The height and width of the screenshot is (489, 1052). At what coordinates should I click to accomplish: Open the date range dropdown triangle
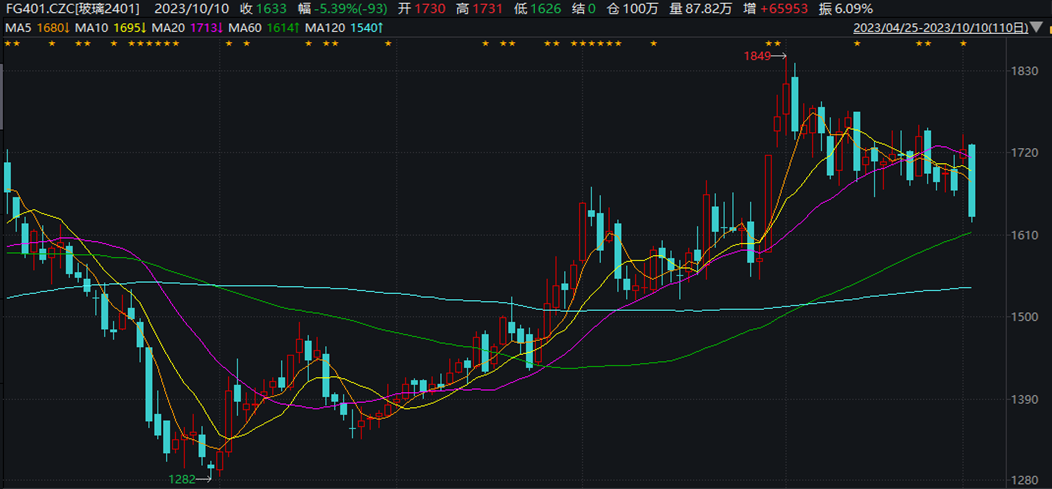pos(1037,28)
